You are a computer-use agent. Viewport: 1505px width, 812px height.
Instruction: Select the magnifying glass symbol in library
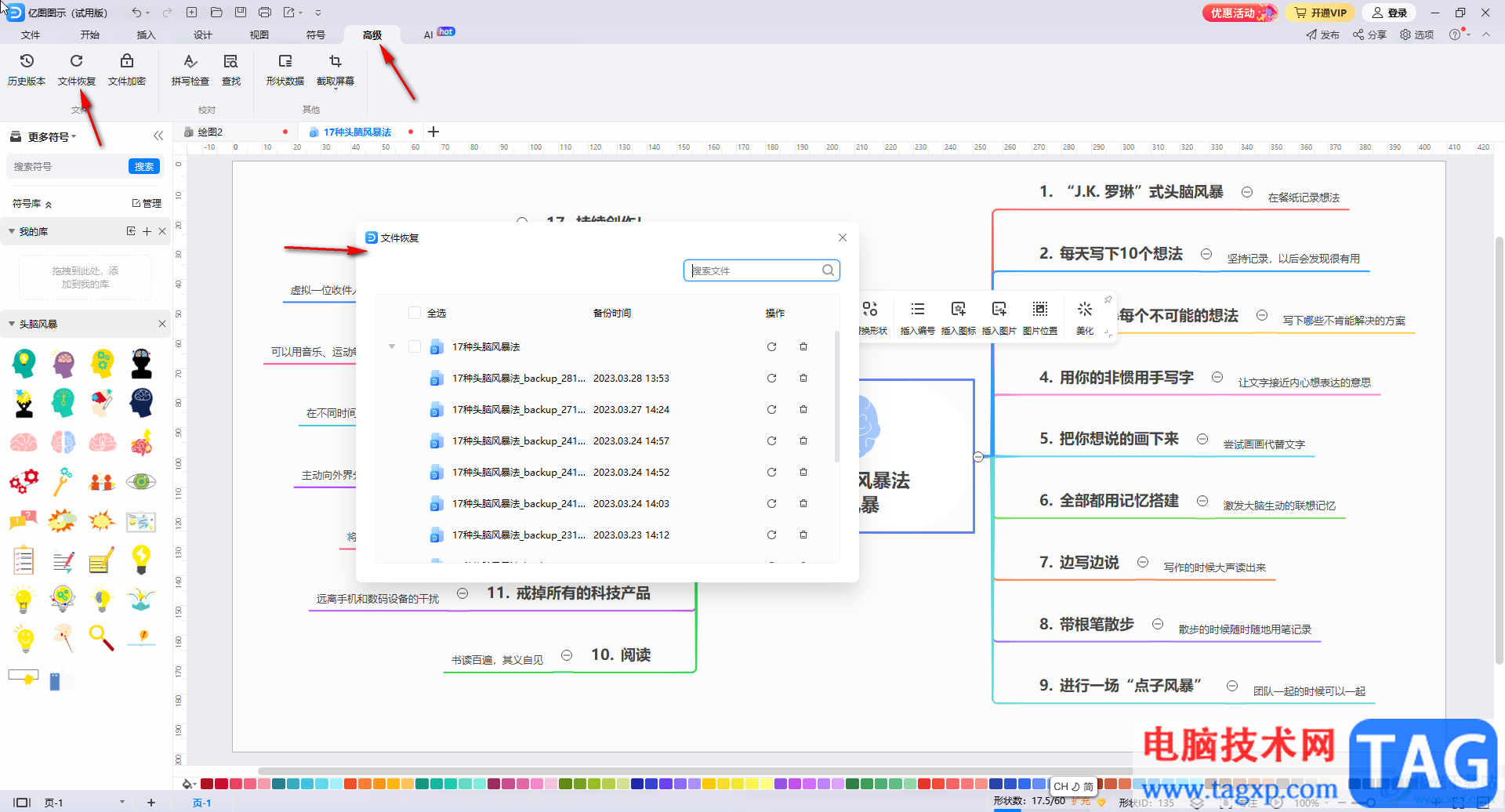click(x=102, y=638)
